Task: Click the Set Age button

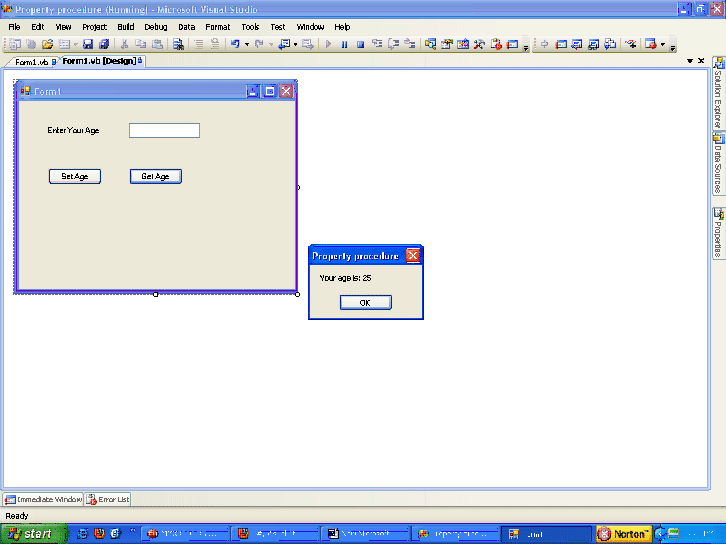Action: click(x=75, y=176)
